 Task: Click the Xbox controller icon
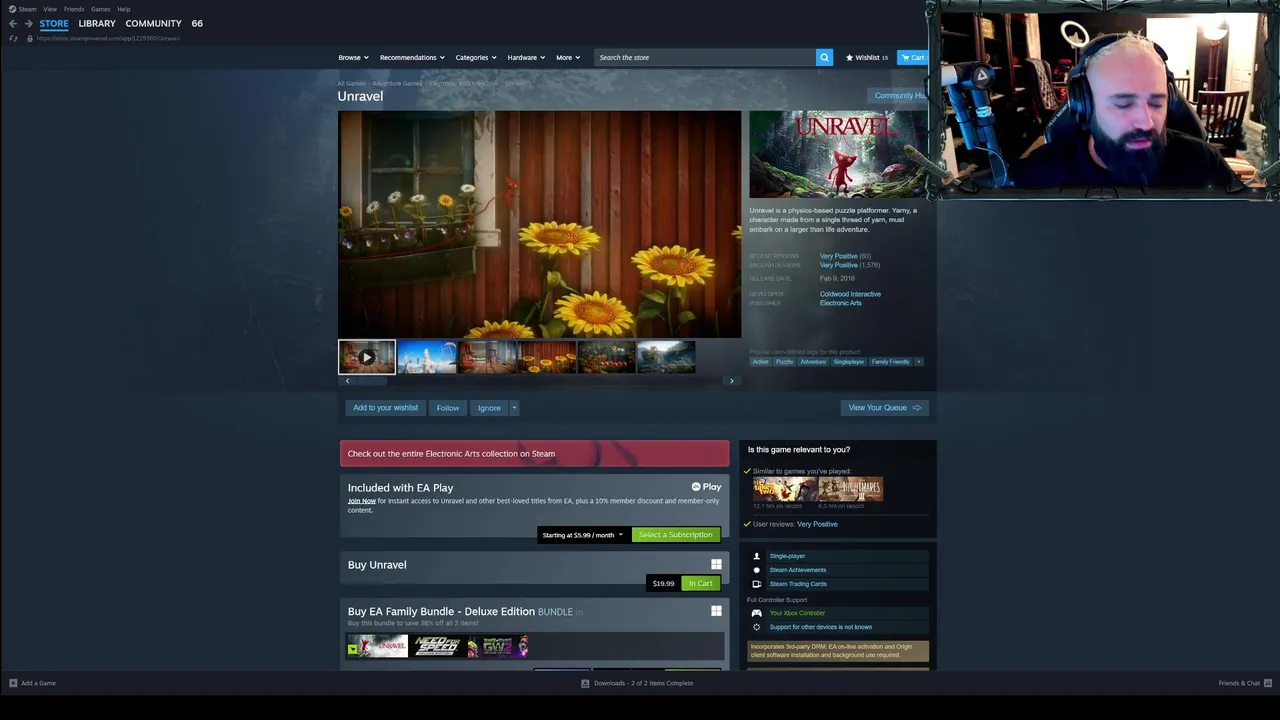point(756,613)
